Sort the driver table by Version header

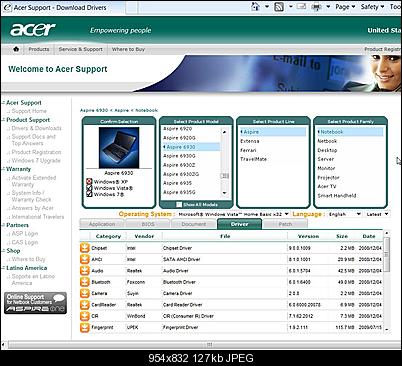pyautogui.click(x=308, y=236)
